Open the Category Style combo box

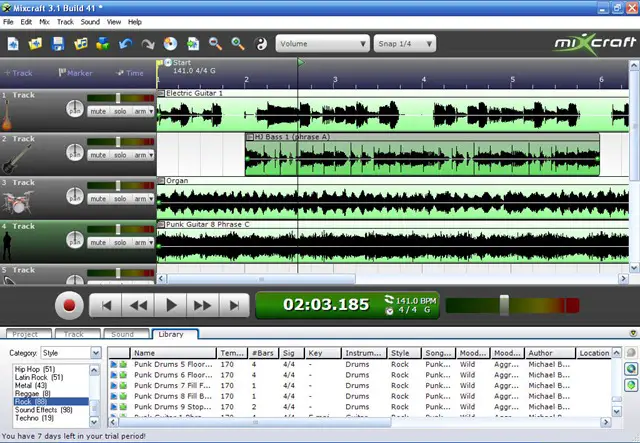(71, 353)
